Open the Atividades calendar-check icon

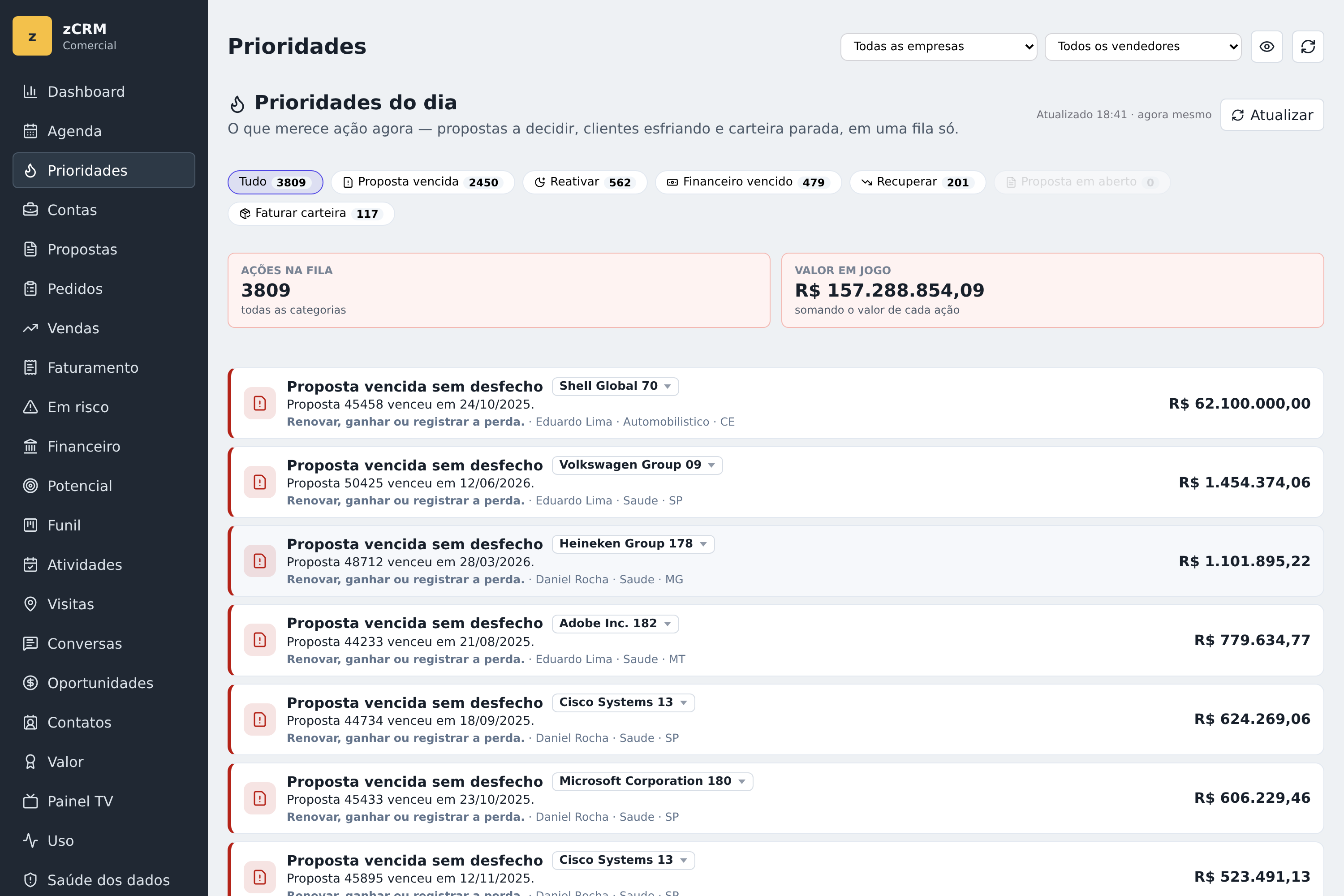pos(30,564)
